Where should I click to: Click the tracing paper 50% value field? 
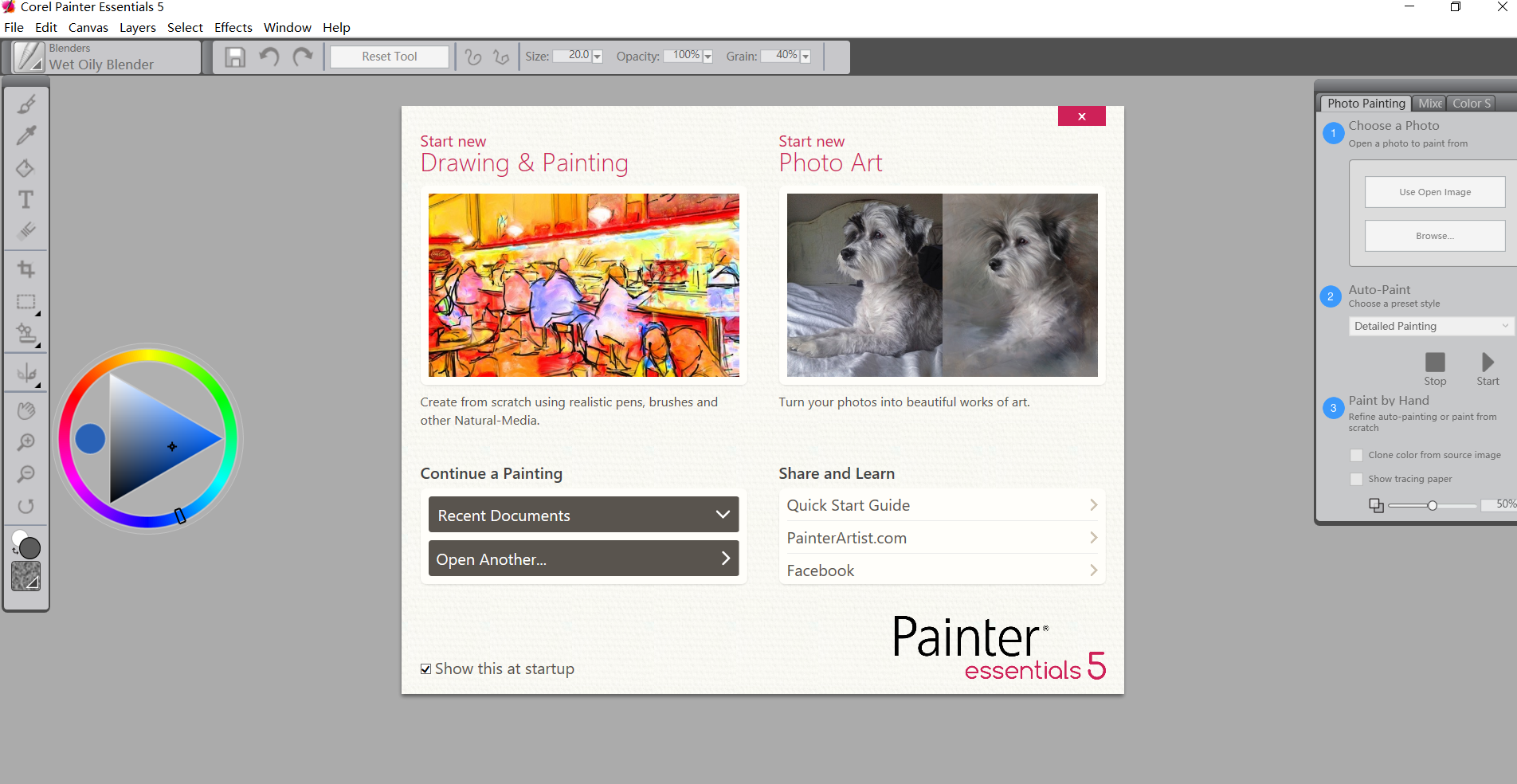[x=1499, y=504]
